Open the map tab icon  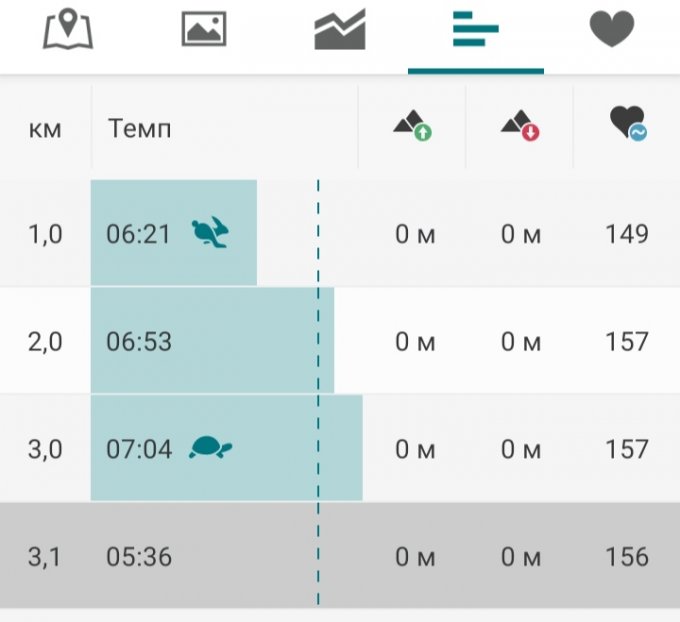click(x=68, y=30)
